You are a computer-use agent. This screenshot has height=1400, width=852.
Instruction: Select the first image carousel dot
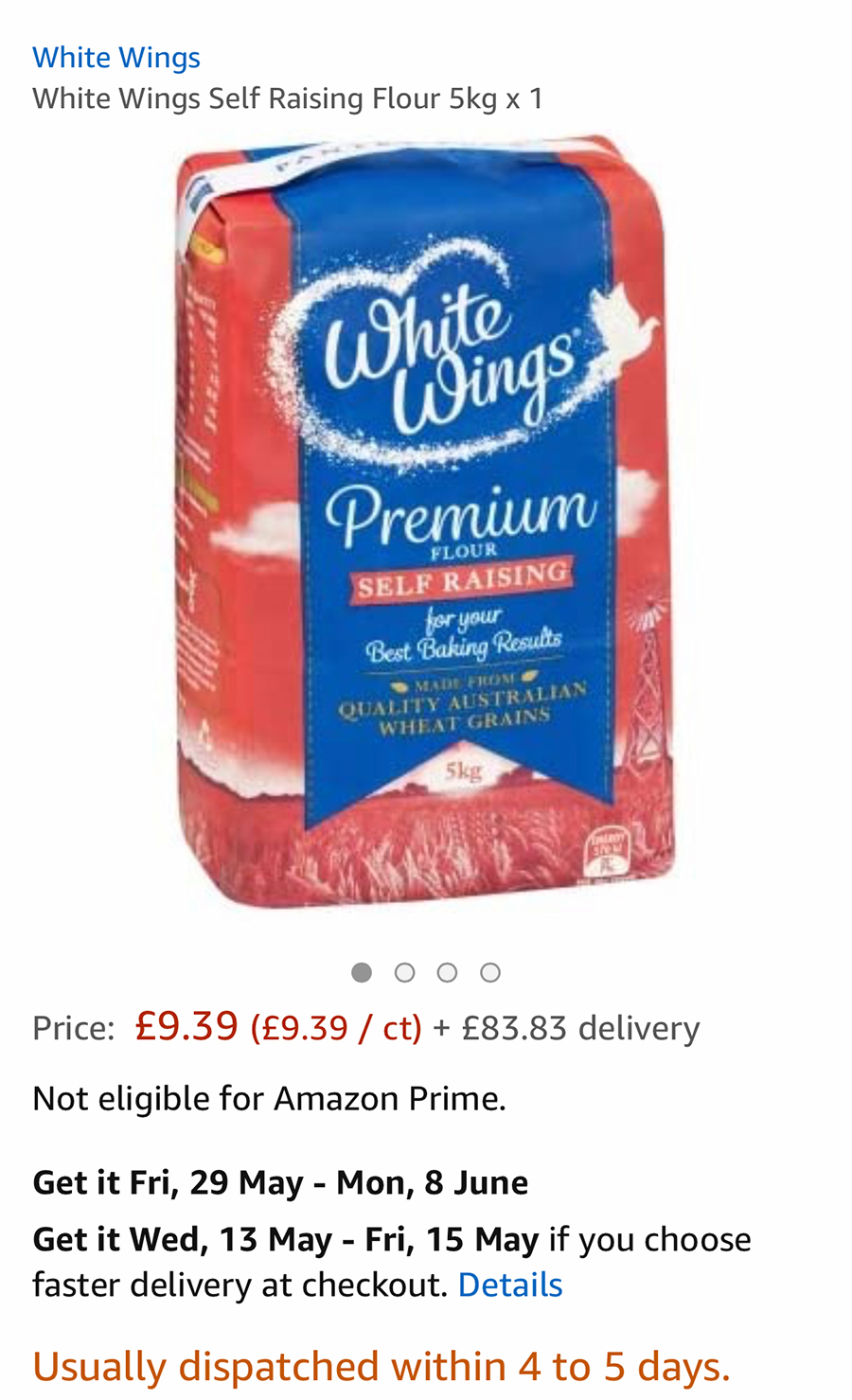coord(362,972)
